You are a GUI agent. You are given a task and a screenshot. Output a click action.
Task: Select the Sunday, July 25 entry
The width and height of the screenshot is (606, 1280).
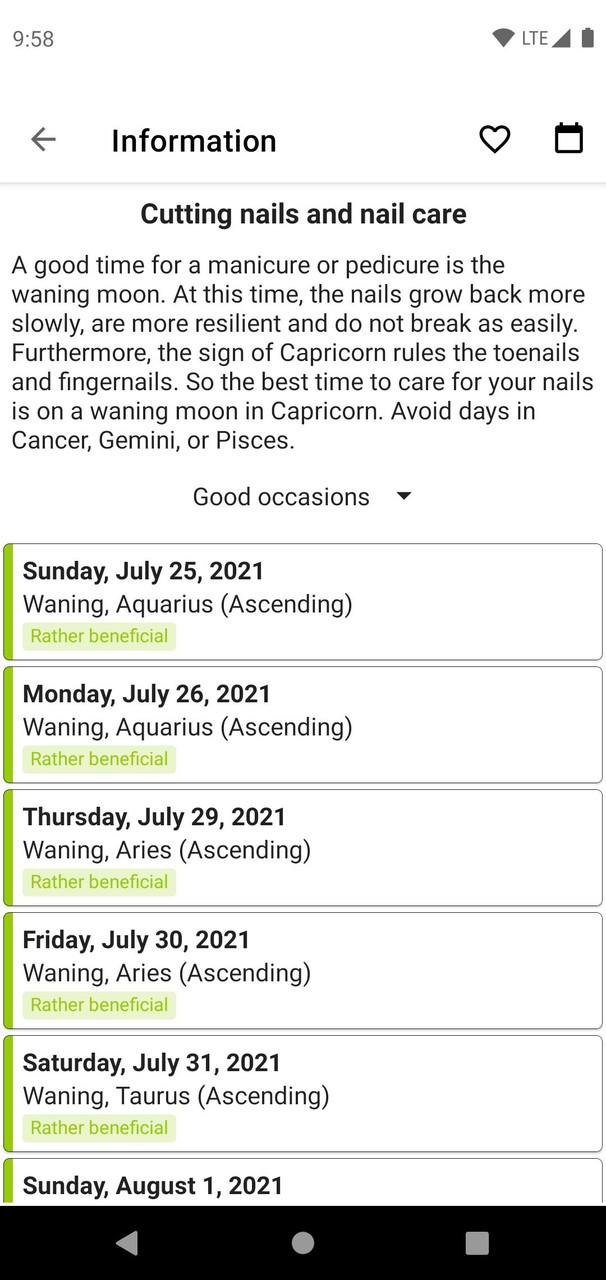[303, 601]
